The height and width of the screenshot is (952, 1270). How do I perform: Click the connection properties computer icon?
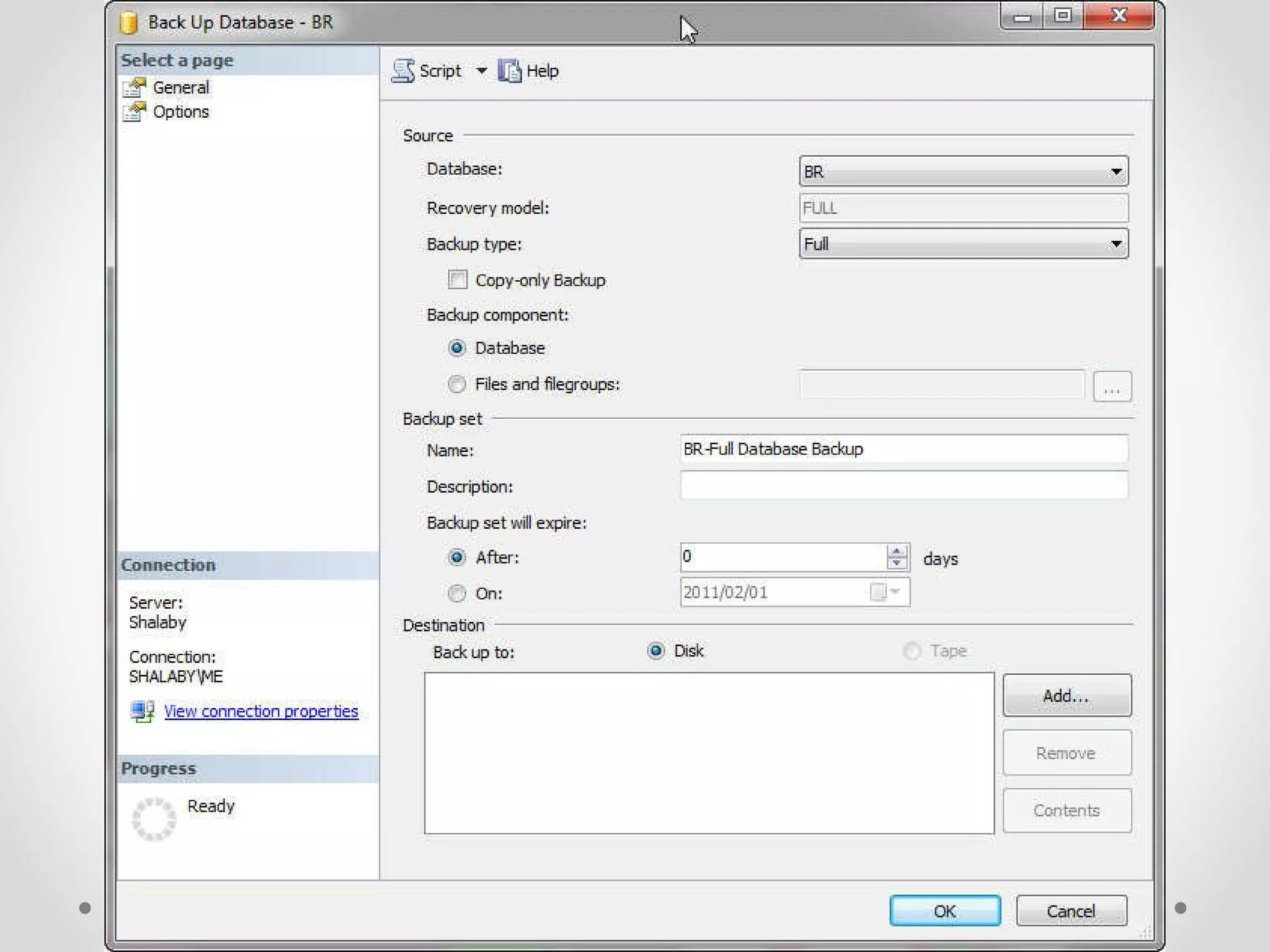tap(143, 711)
